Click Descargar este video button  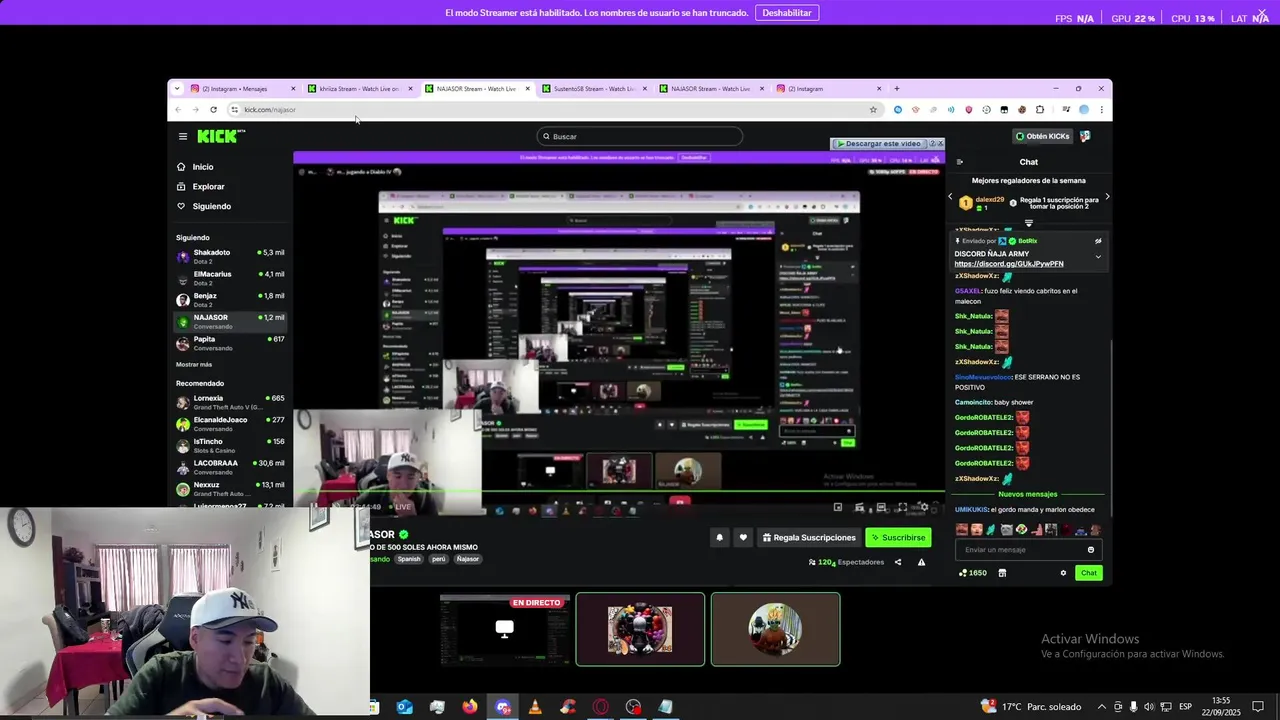(879, 144)
